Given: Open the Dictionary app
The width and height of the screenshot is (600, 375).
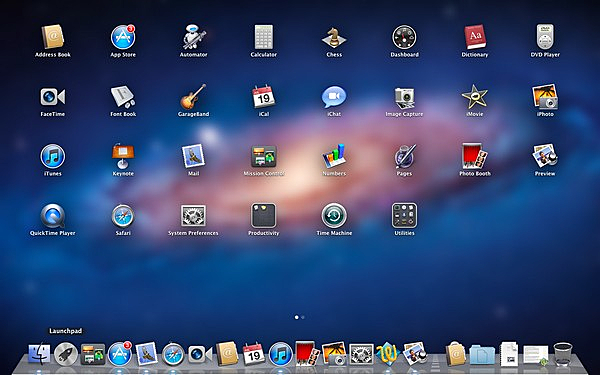Looking at the screenshot, I should click(x=474, y=37).
